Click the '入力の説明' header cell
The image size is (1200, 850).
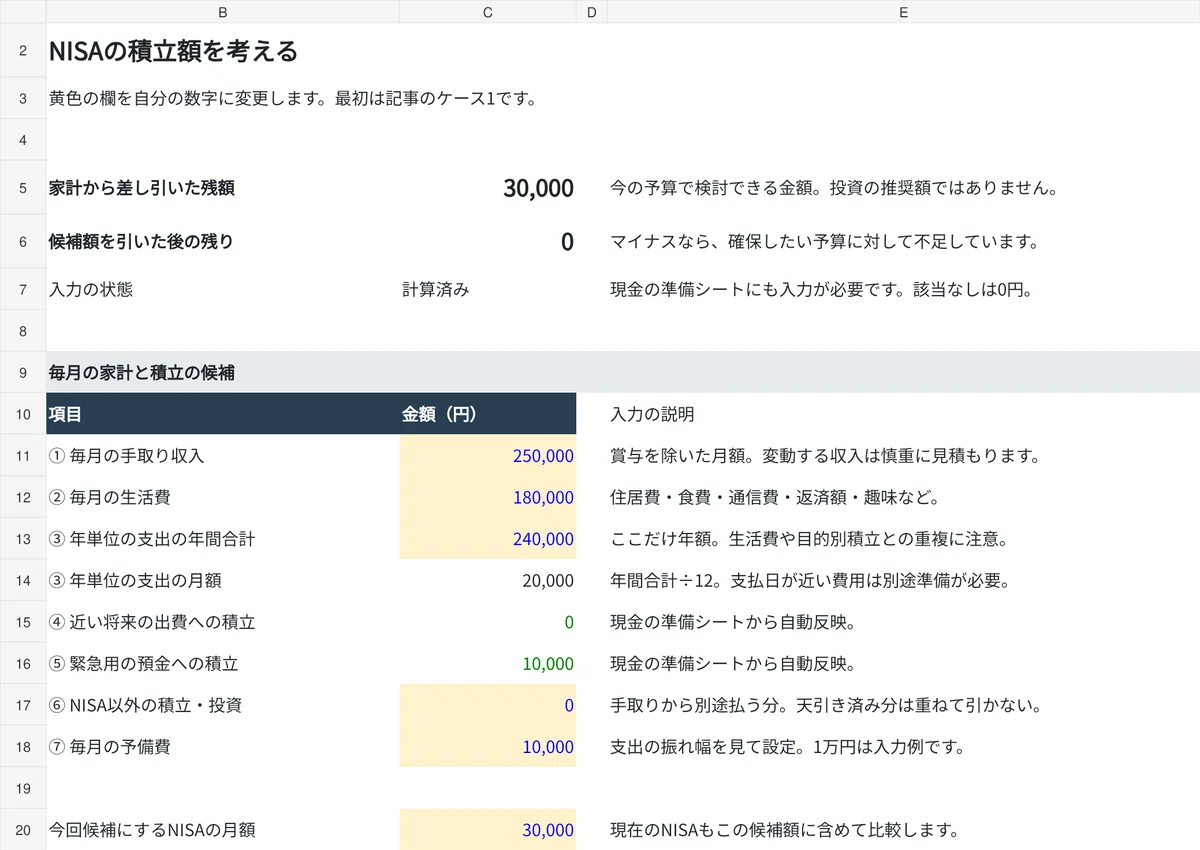click(652, 414)
